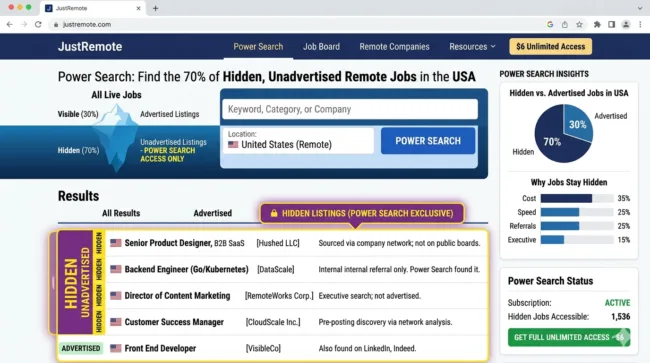Viewport: 650px width, 363px height.
Task: Open the browser extensions puzzle icon
Action: (597, 24)
